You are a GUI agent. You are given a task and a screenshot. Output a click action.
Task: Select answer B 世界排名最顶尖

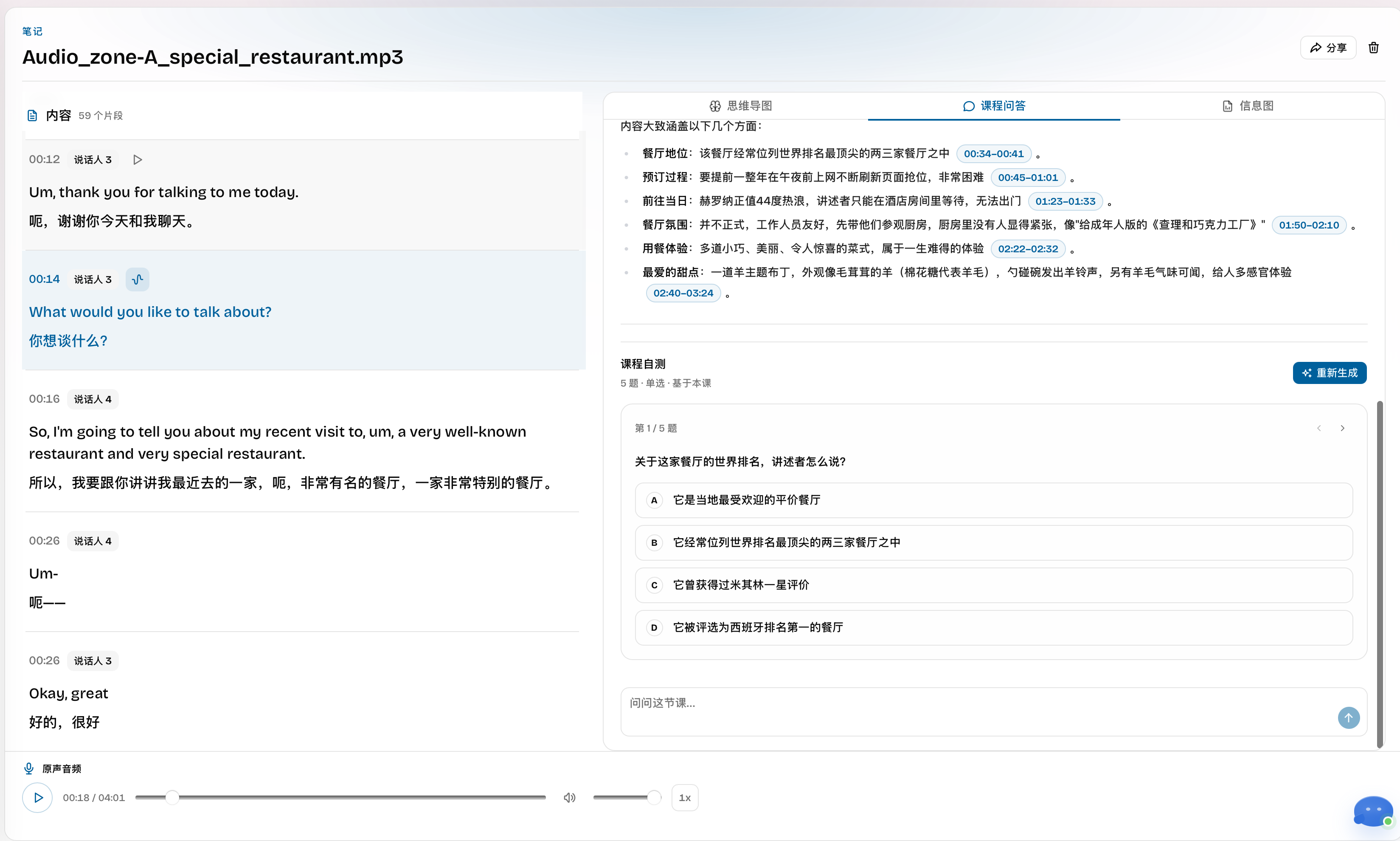click(994, 543)
